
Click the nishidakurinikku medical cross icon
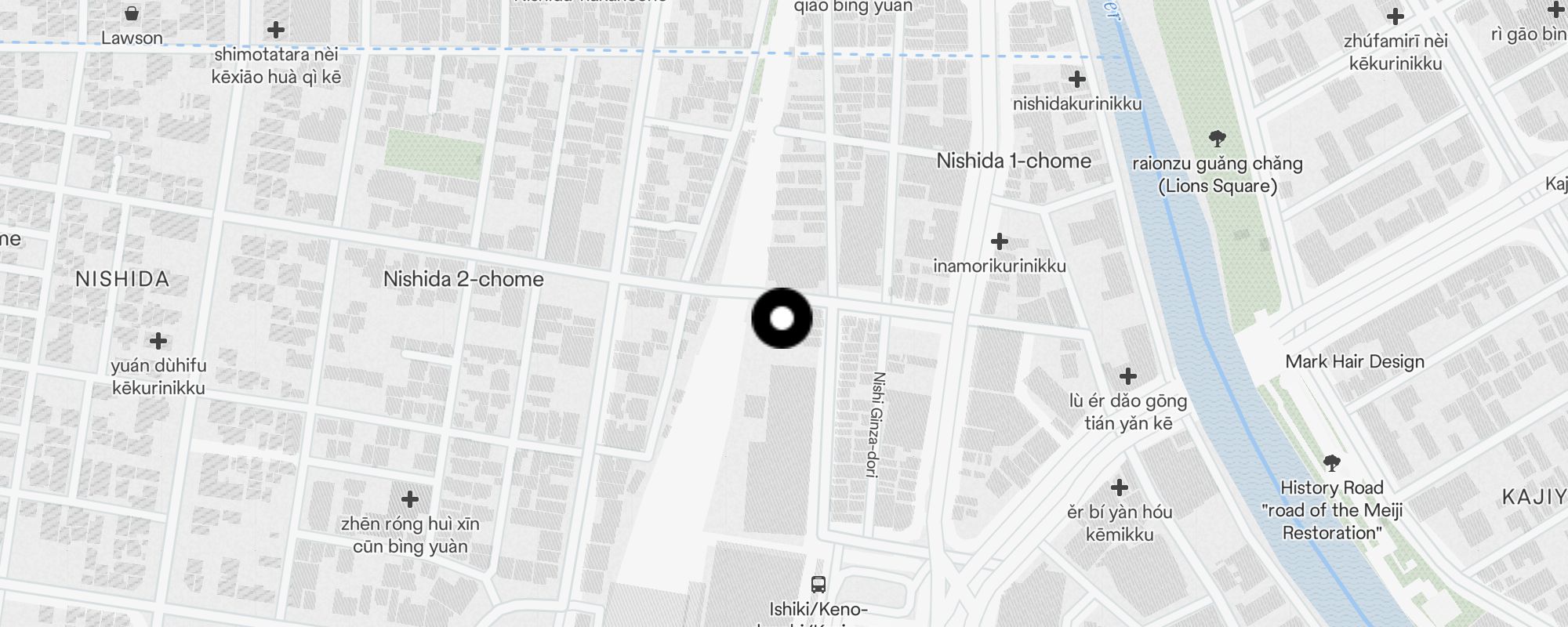click(x=1077, y=78)
